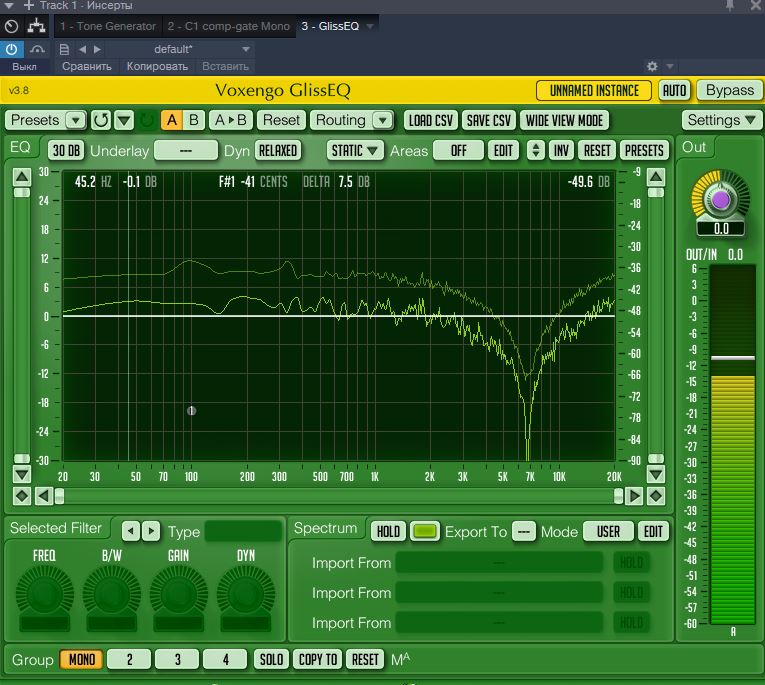
Task: Go to next host preset arrow
Action: [x=97, y=49]
